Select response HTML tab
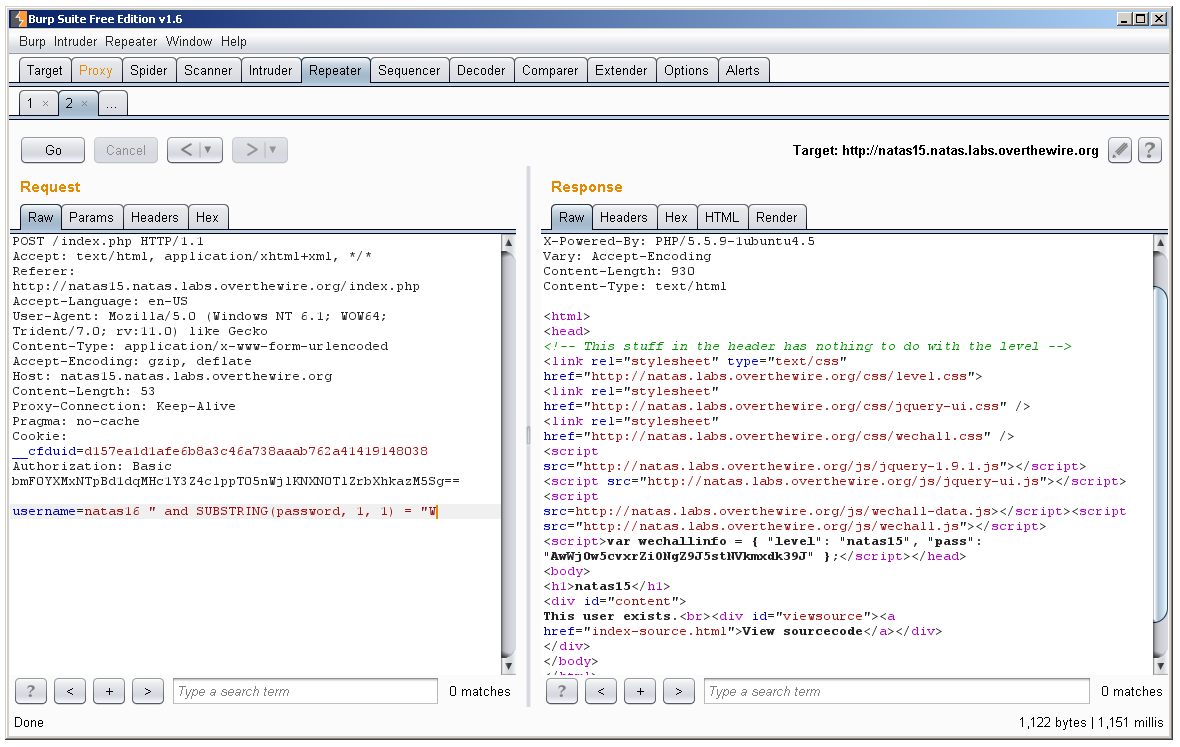 point(722,217)
